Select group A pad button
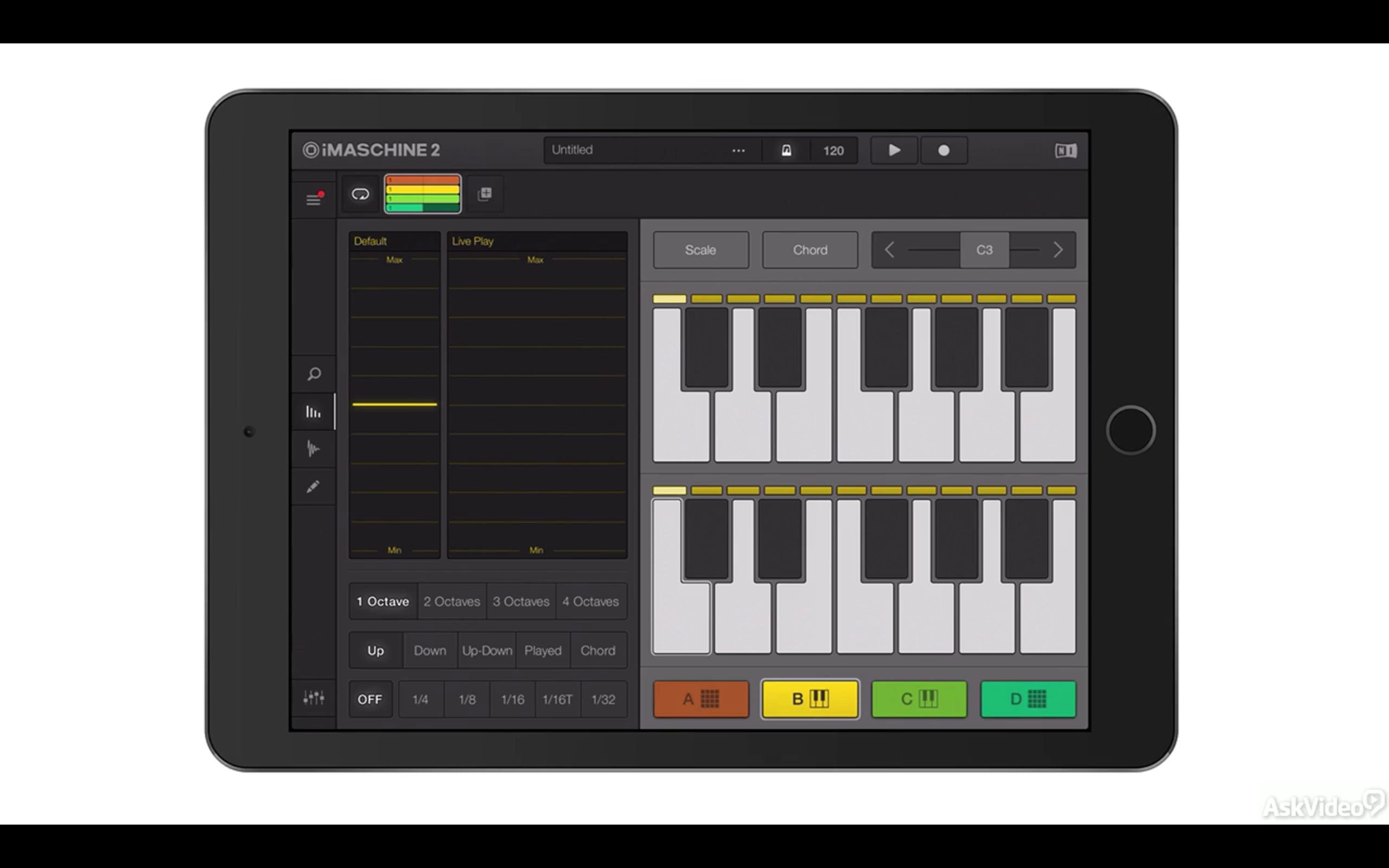This screenshot has width=1389, height=868. point(700,699)
